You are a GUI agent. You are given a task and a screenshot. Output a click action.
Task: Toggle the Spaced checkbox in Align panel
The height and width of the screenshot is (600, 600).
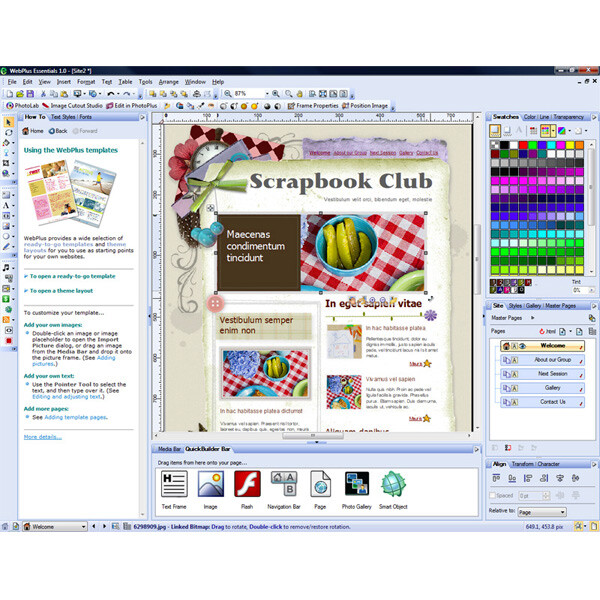(493, 495)
